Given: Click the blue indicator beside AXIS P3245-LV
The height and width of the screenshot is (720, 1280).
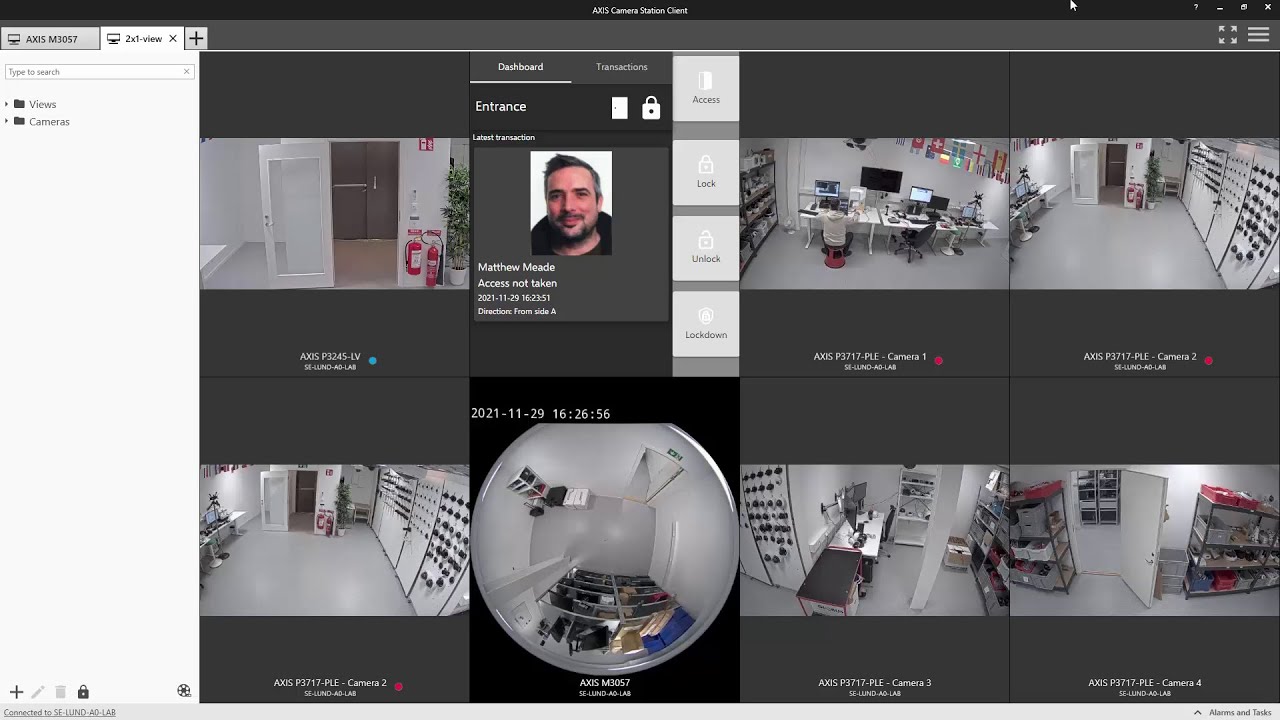Looking at the screenshot, I should click(x=373, y=360).
